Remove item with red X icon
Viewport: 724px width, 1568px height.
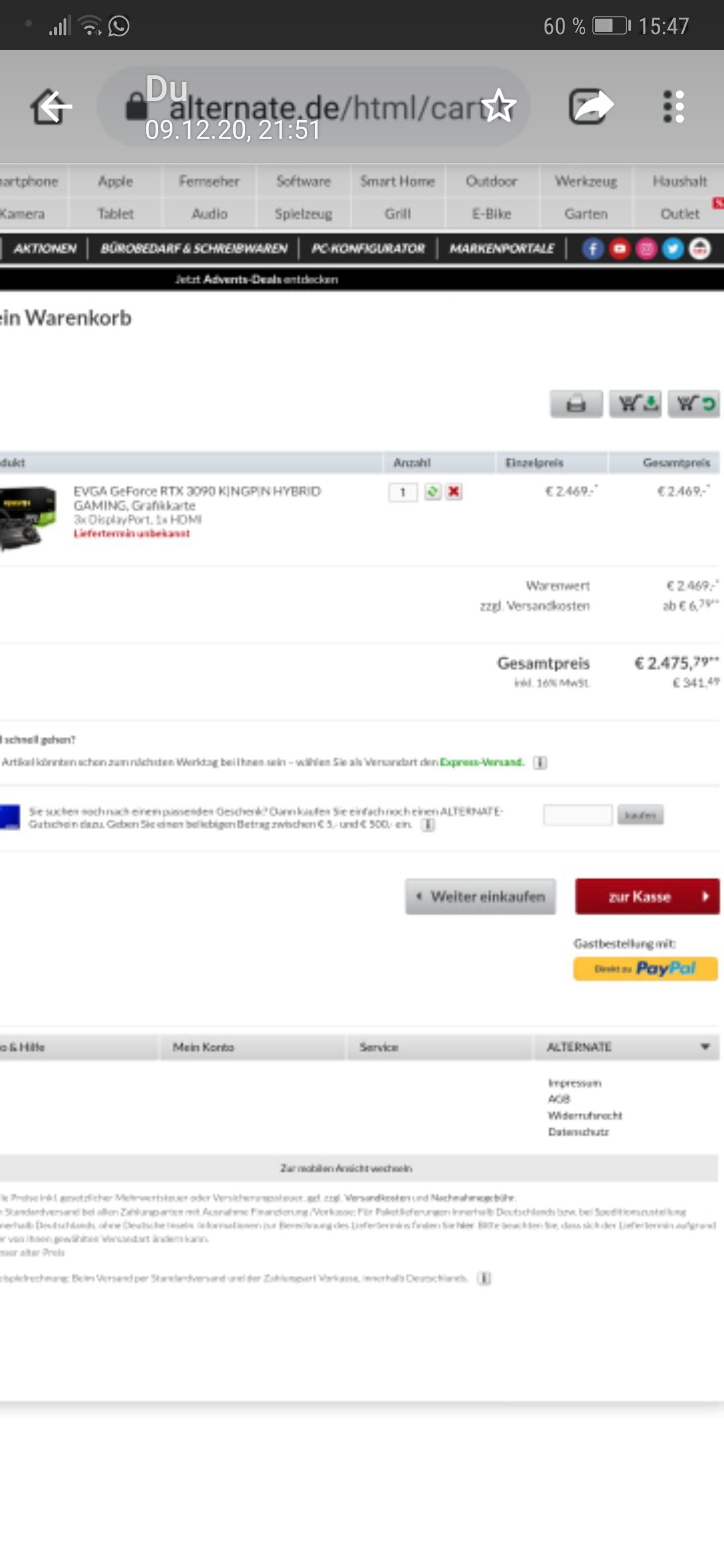453,492
